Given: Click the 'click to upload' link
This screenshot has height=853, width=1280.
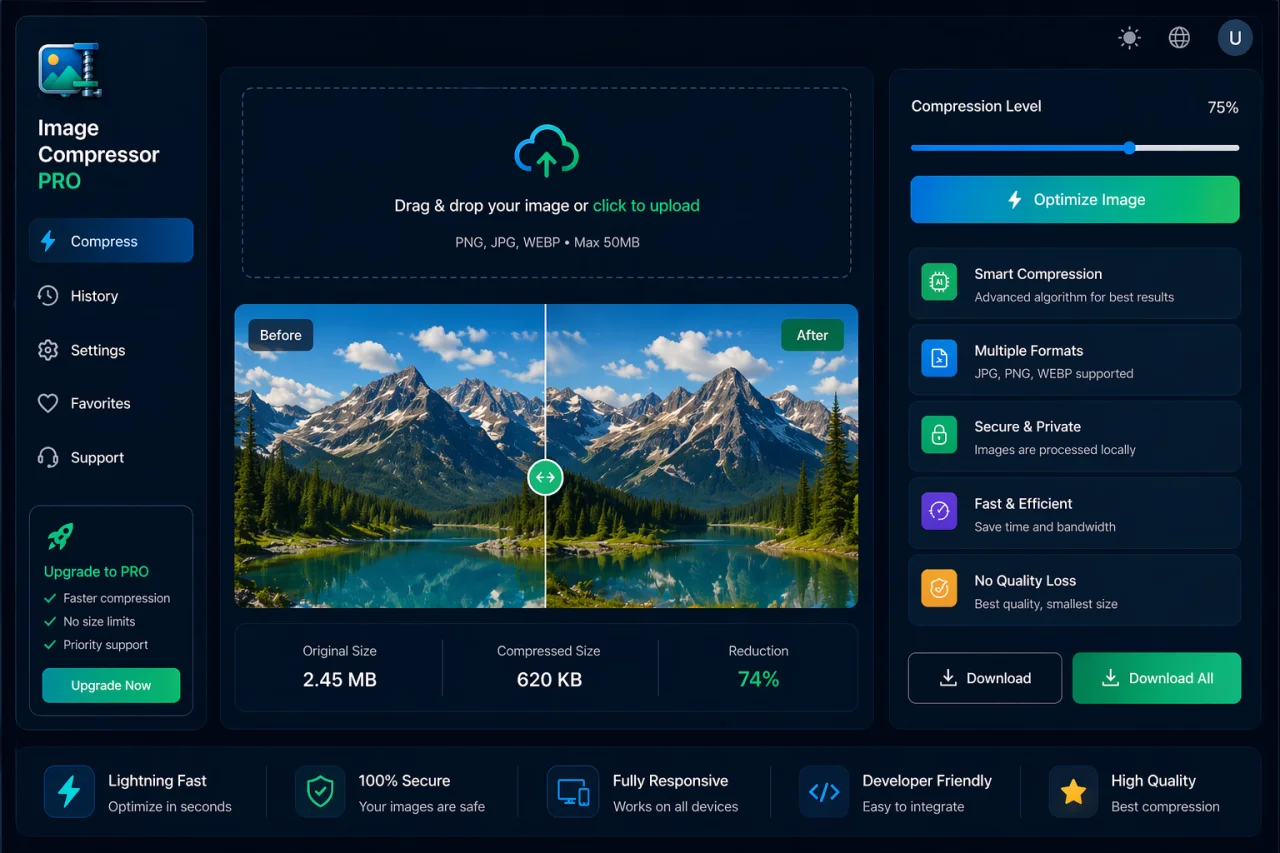Looking at the screenshot, I should pos(646,206).
